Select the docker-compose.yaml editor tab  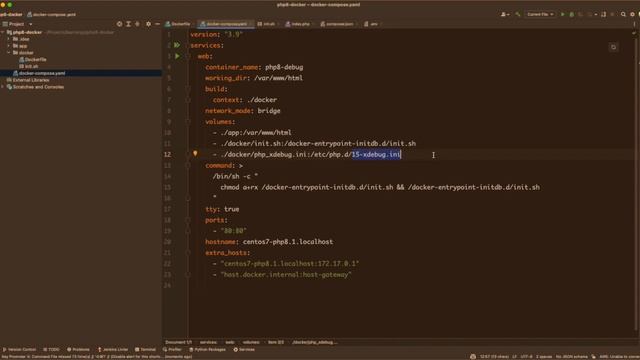click(x=225, y=24)
